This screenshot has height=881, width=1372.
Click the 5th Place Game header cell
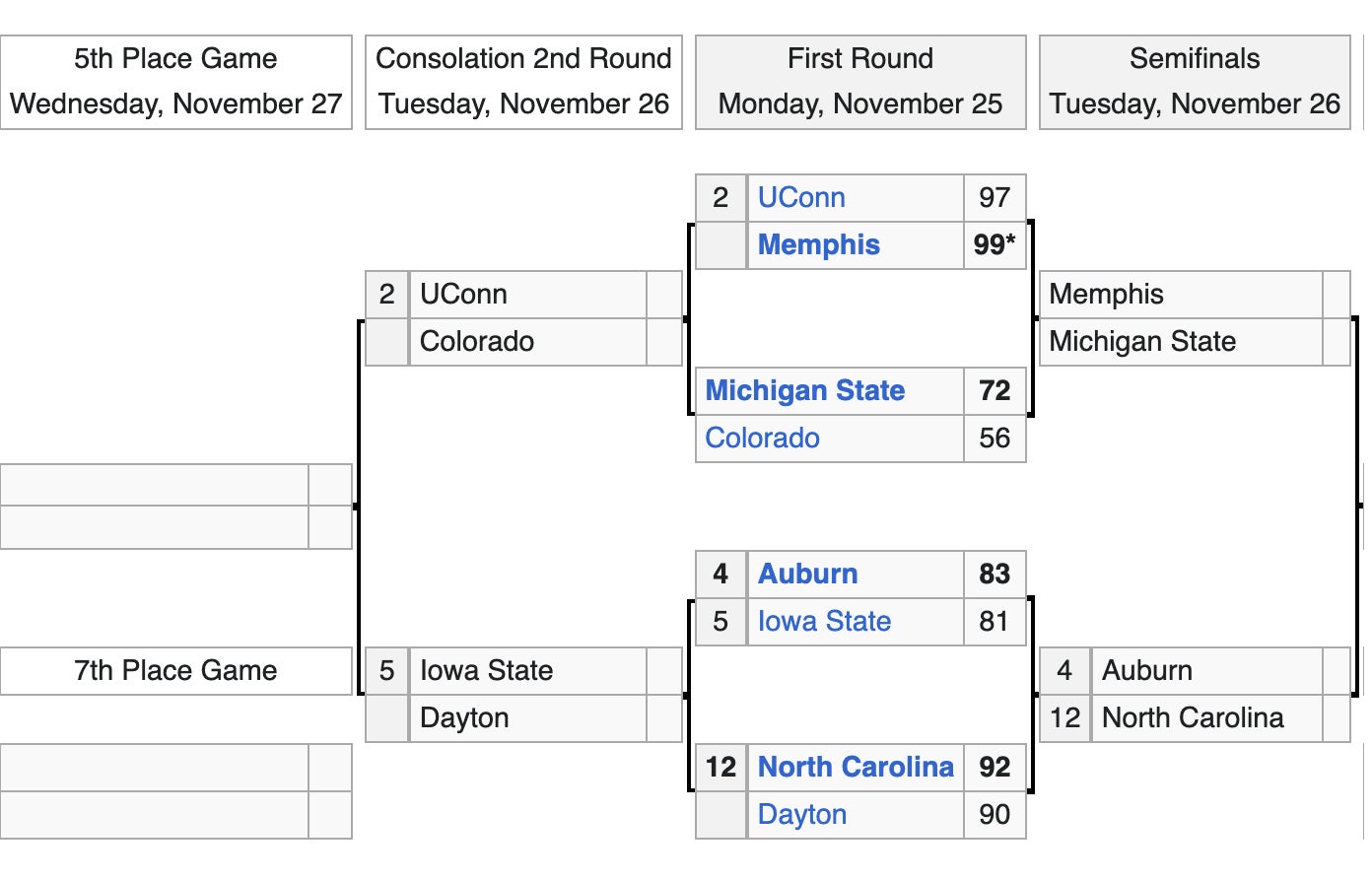coord(175,82)
